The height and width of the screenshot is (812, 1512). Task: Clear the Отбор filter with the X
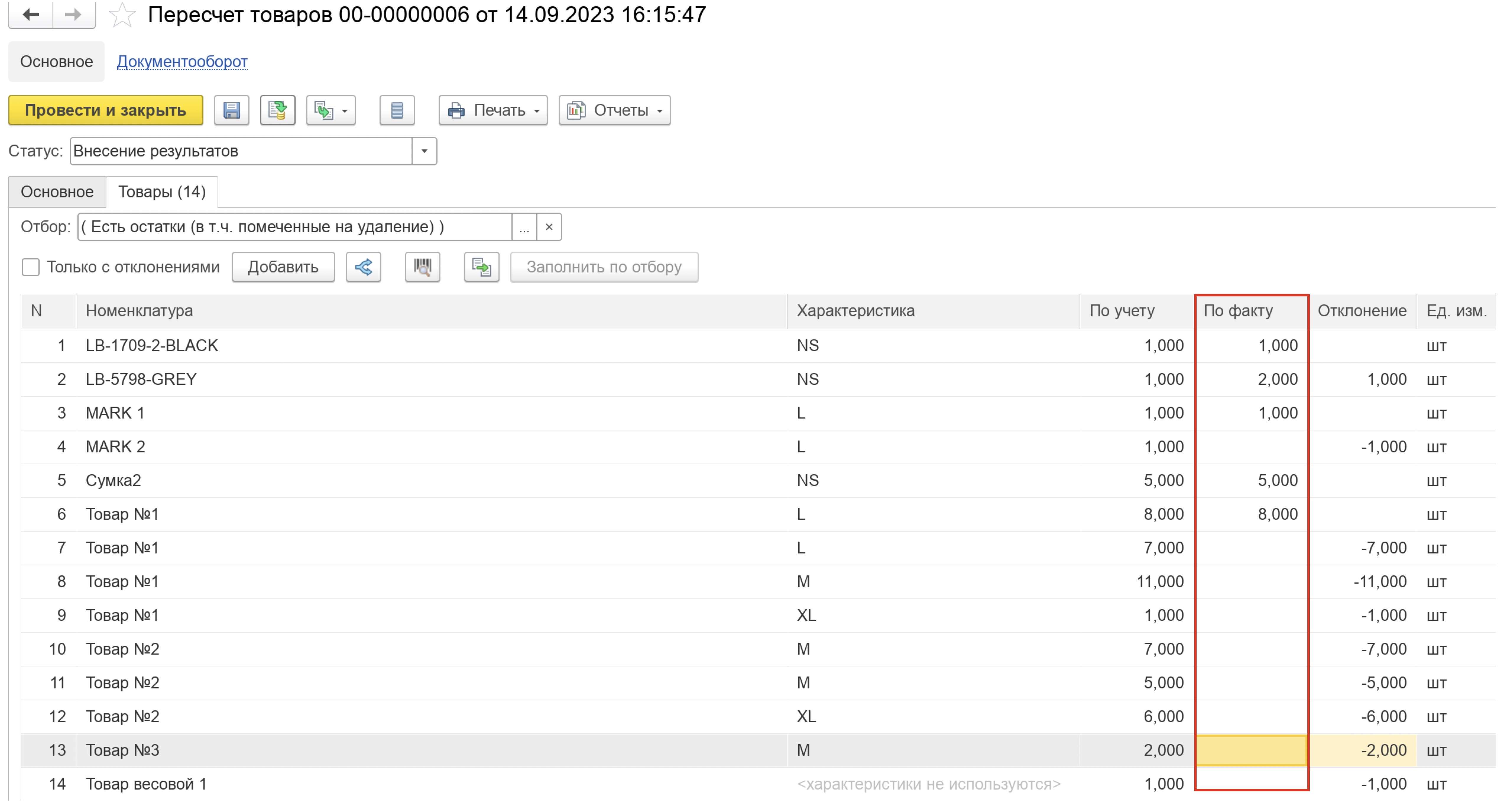click(549, 227)
